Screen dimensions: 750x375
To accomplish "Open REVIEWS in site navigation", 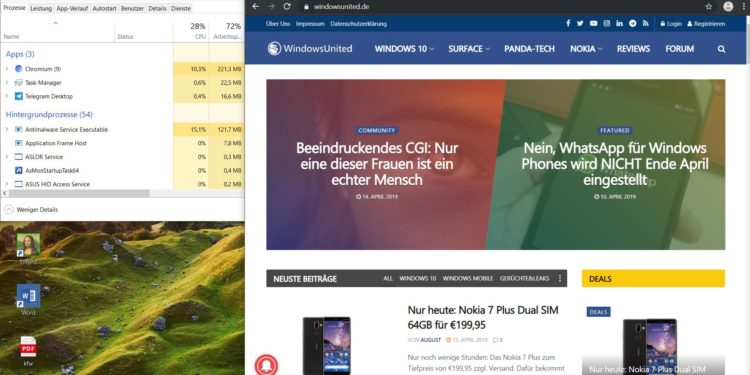I will (x=633, y=49).
